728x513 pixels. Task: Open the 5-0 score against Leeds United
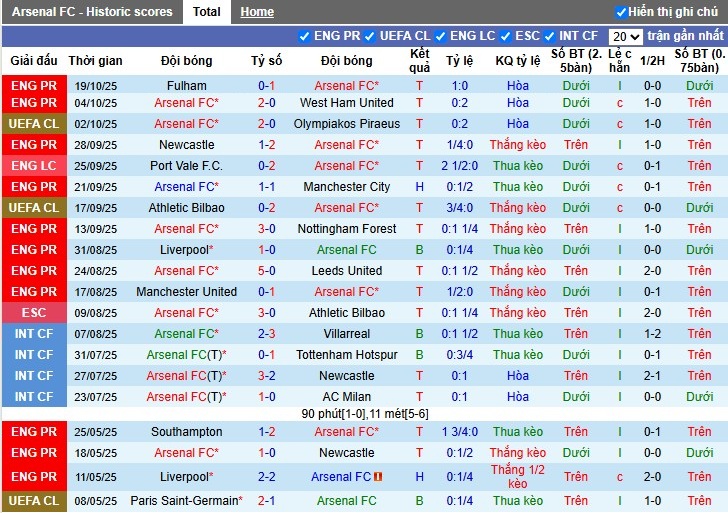pos(267,271)
